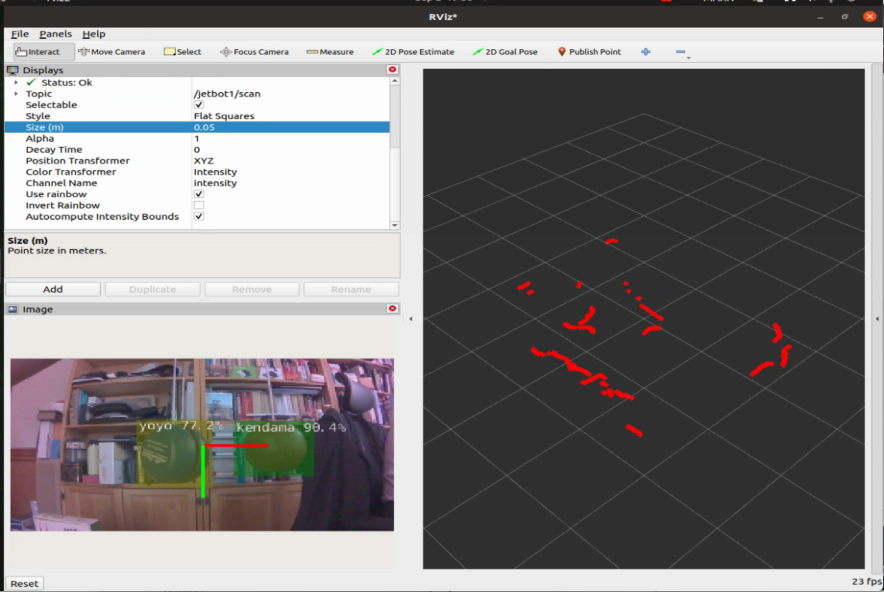
Task: Collapse the left dock with the arrow handle
Action: coord(410,319)
